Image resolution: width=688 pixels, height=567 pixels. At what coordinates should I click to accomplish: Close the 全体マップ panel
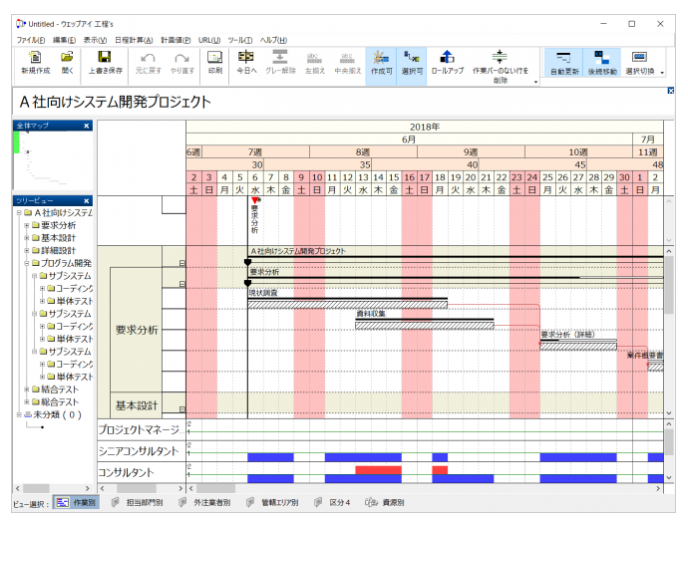tap(86, 126)
